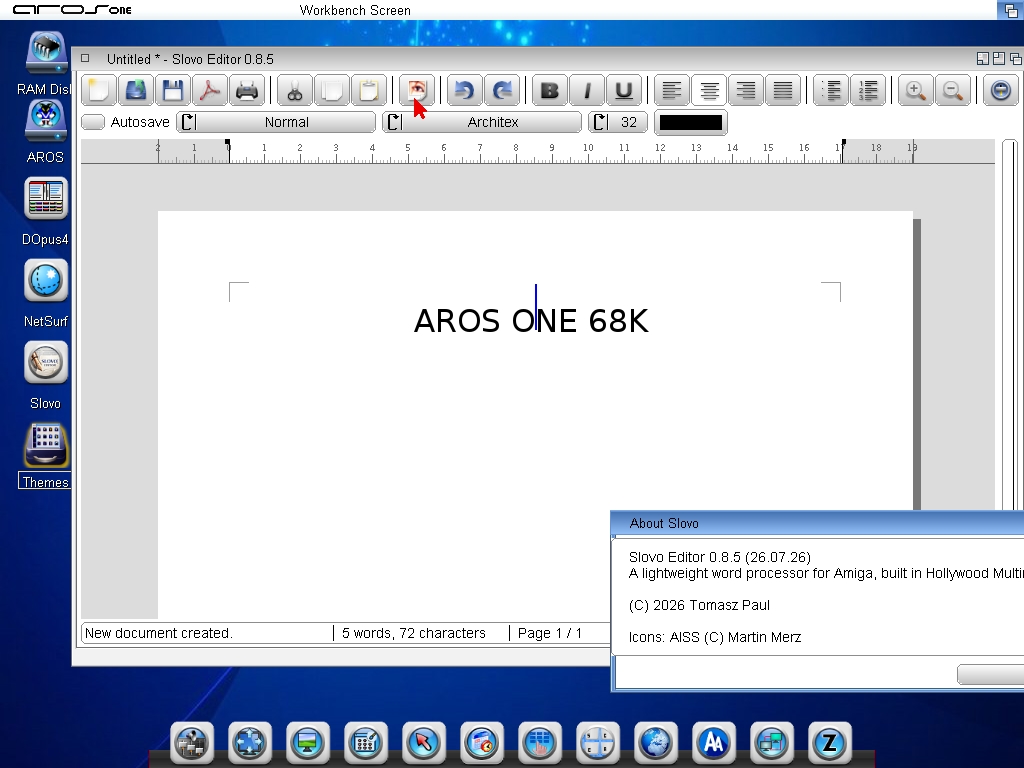Toggle bold formatting
The width and height of the screenshot is (1024, 768).
pyautogui.click(x=550, y=90)
